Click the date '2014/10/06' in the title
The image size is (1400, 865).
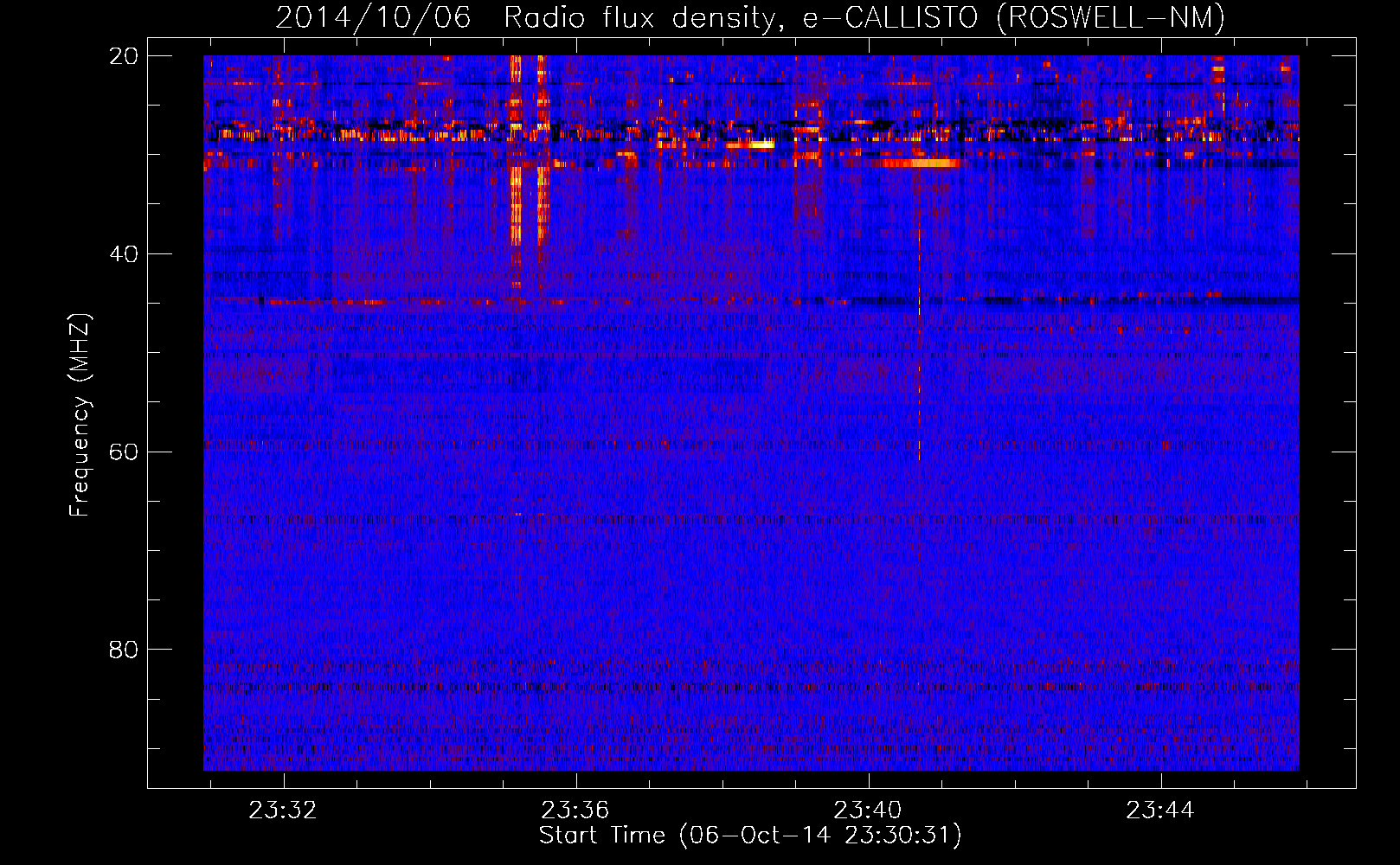click(373, 17)
